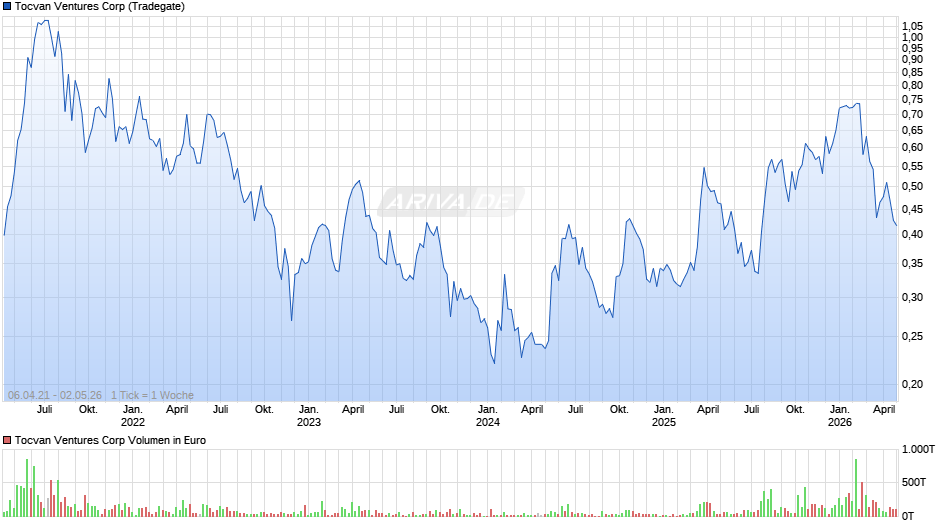Click the '0,90' price axis label
940x526 pixels.
point(912,59)
